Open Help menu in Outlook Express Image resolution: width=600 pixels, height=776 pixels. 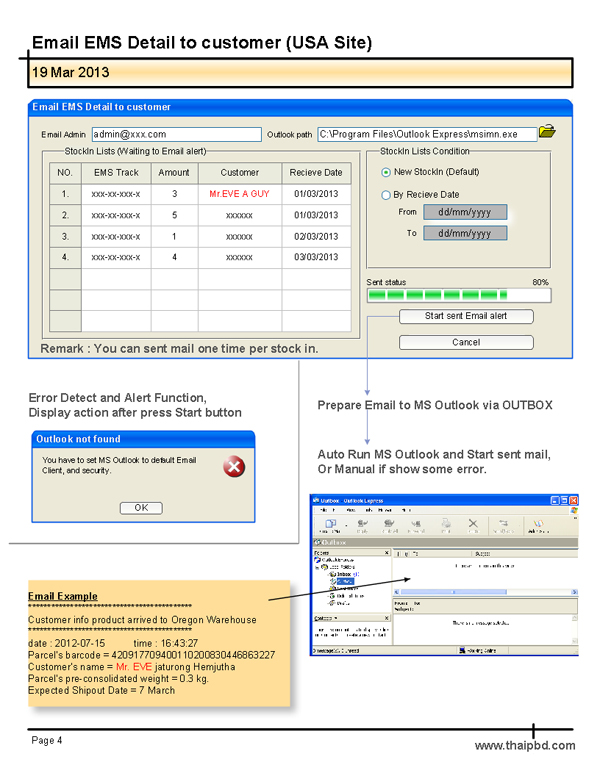(x=406, y=510)
